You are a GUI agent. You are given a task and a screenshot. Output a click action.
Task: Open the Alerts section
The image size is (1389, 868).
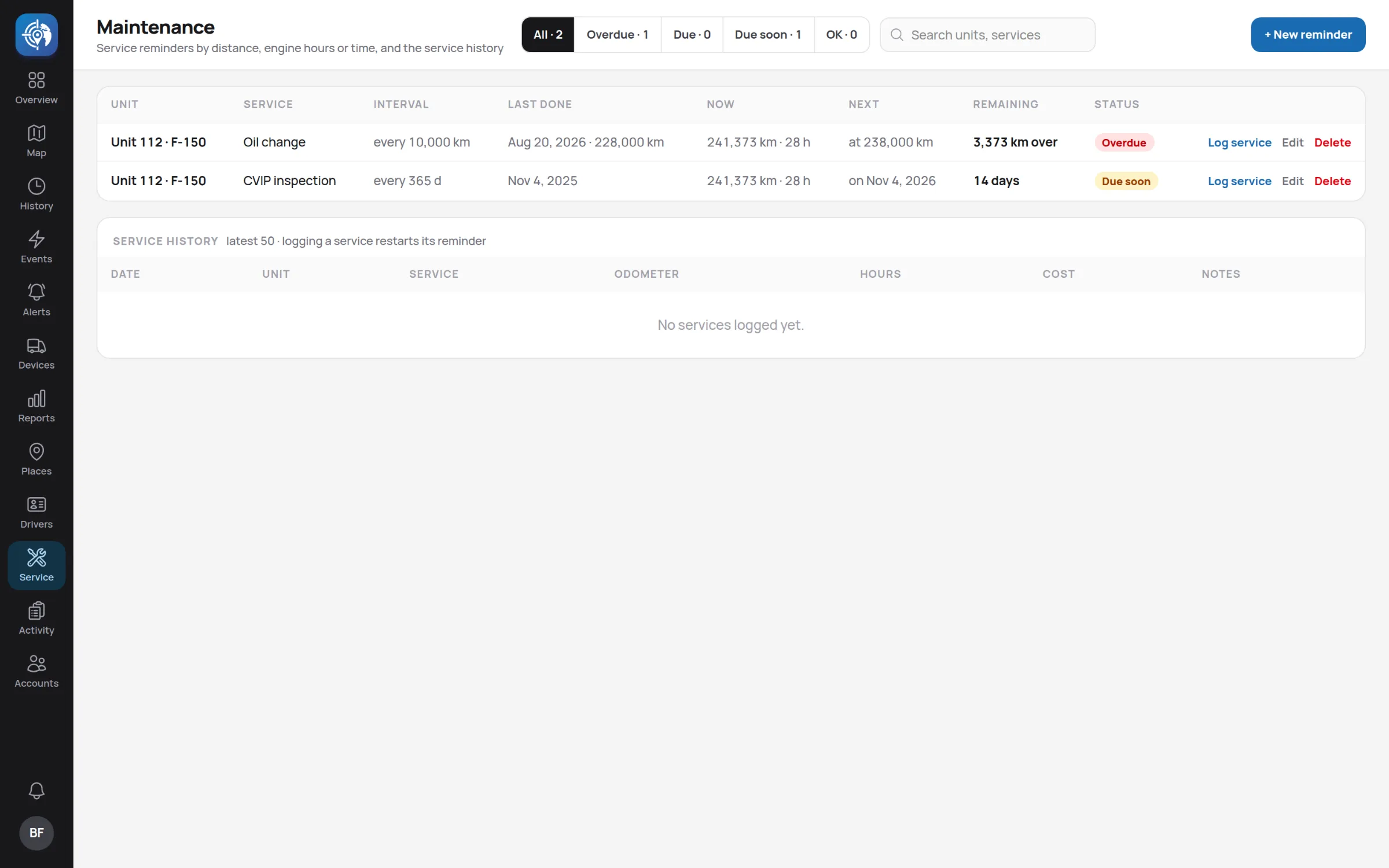pos(36,300)
